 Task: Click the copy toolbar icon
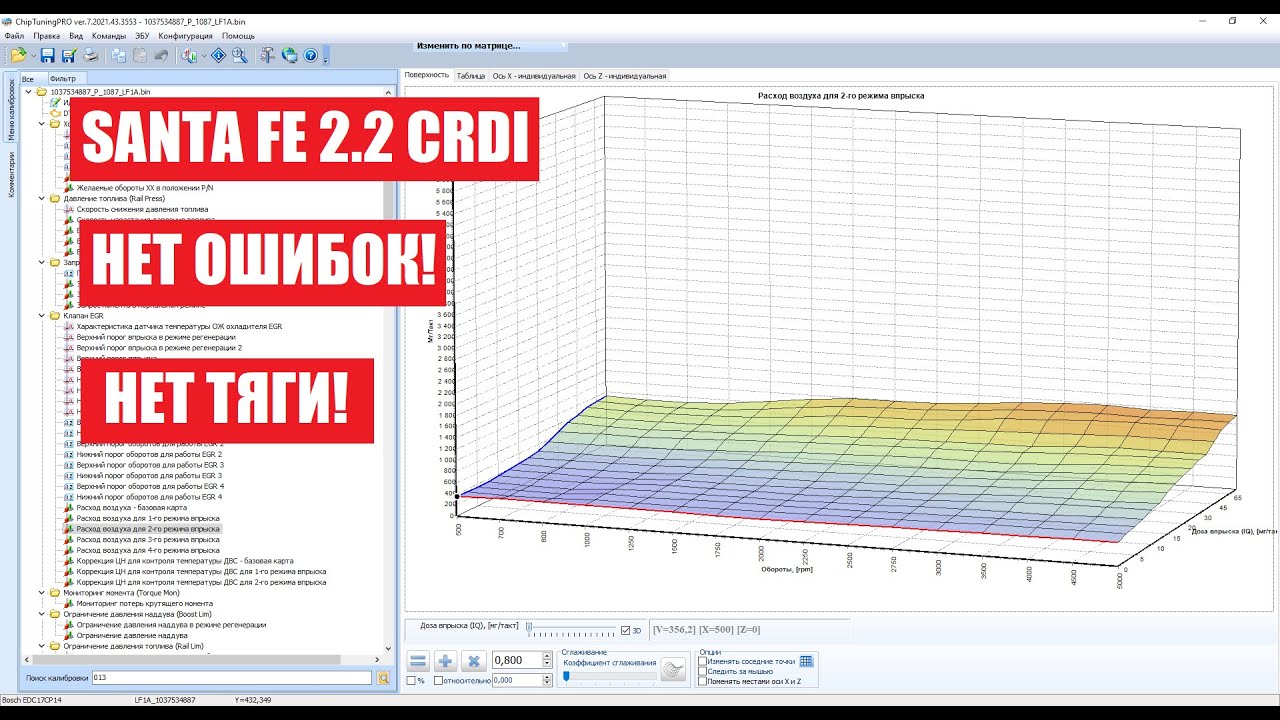click(x=119, y=56)
